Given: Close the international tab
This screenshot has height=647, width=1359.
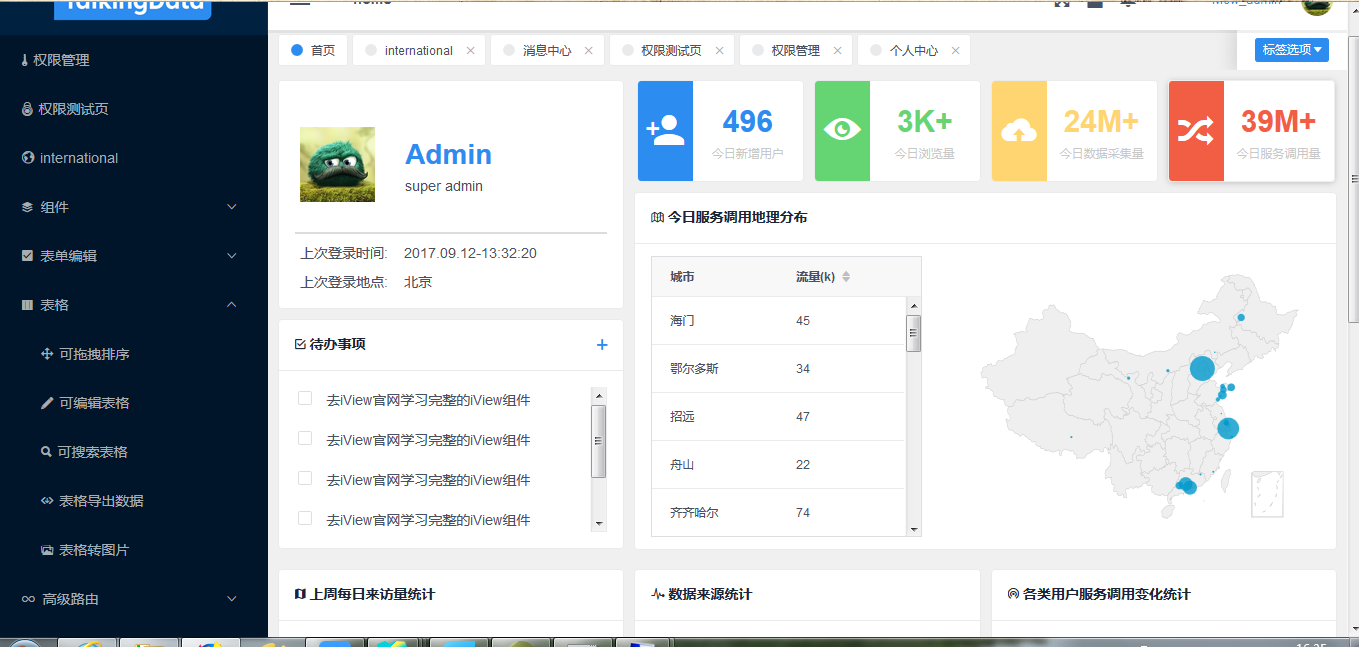Looking at the screenshot, I should 471,50.
